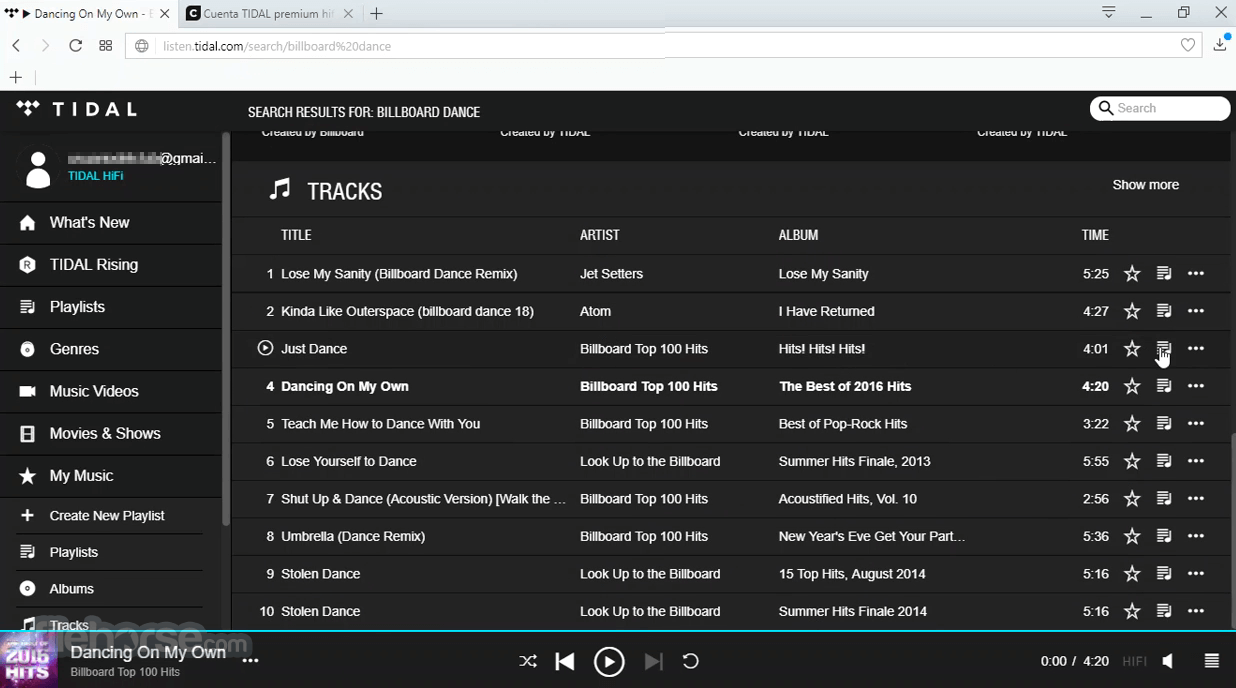Star the Lose Yourself to Dance track

1132,461
